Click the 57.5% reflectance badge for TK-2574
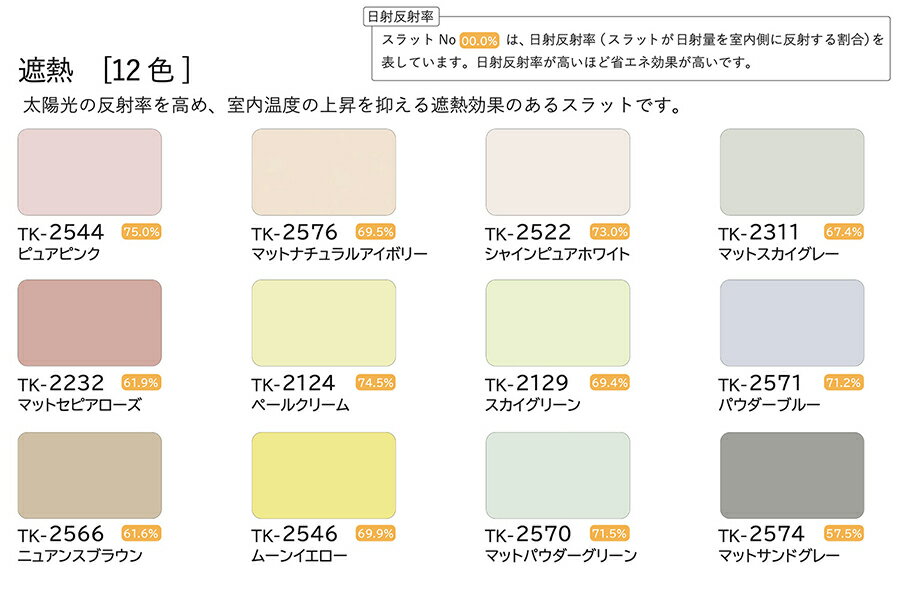900x590 pixels. (843, 534)
